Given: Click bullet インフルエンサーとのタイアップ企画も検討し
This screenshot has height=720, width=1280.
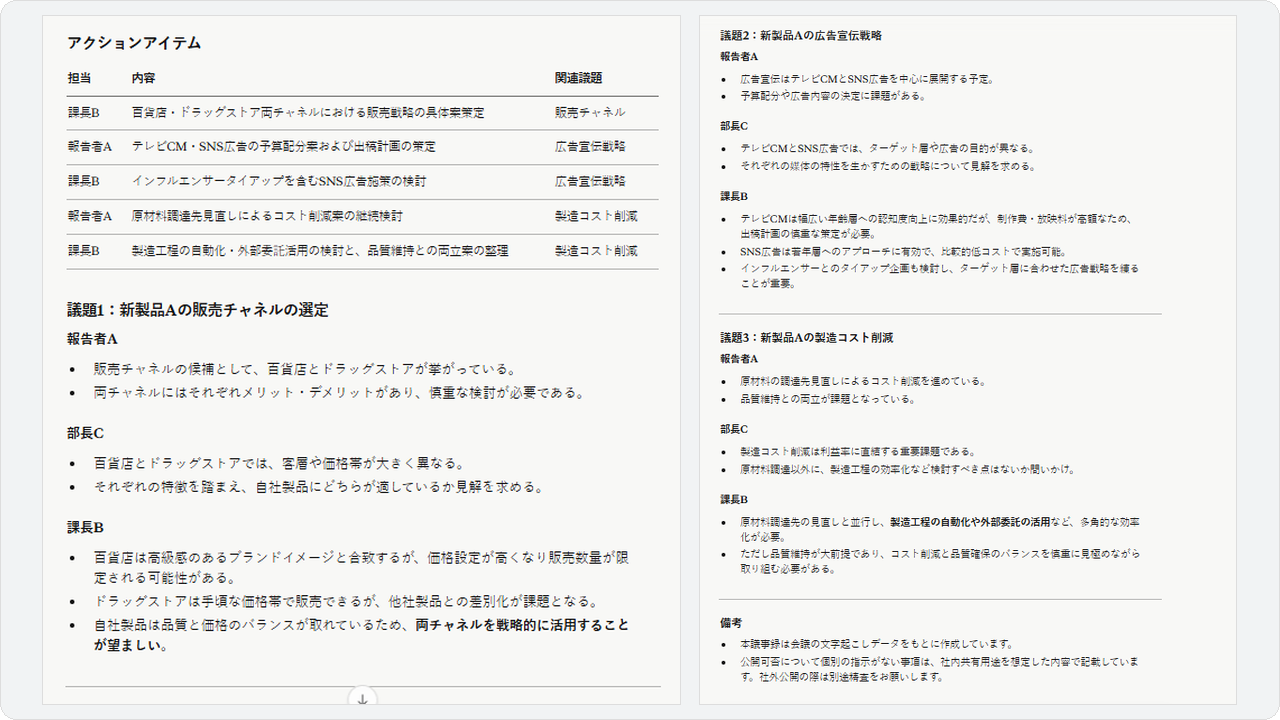Looking at the screenshot, I should [939, 276].
